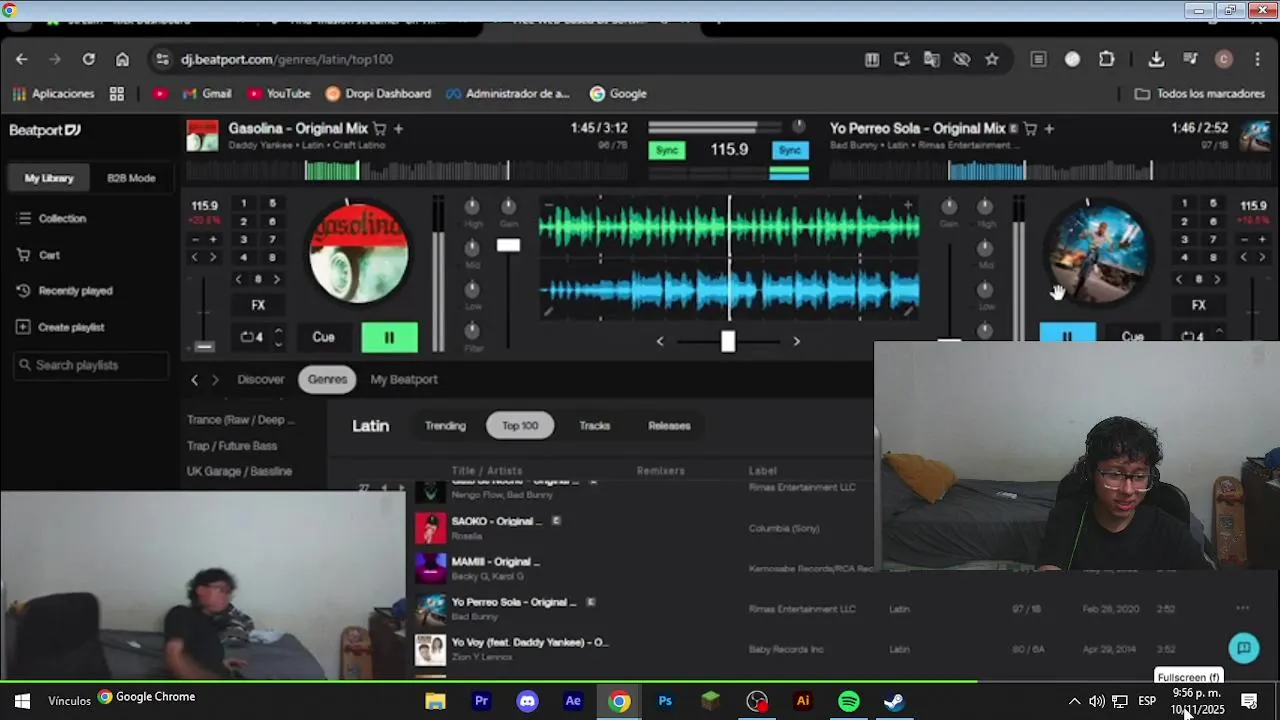Click plus icon next to Gasolina title
This screenshot has height=720, width=1280.
[x=398, y=129]
